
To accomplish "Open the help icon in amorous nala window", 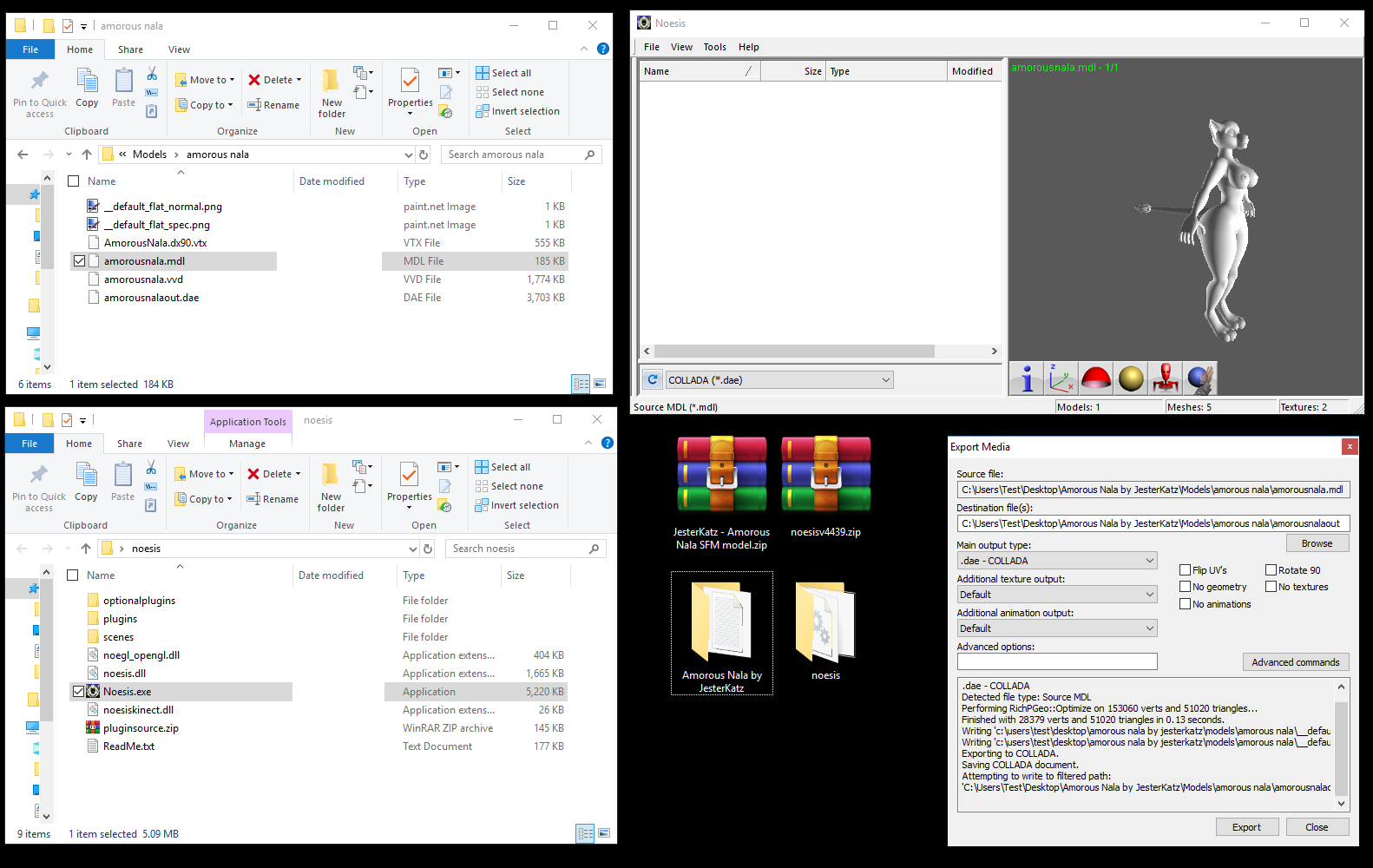I will click(x=603, y=49).
